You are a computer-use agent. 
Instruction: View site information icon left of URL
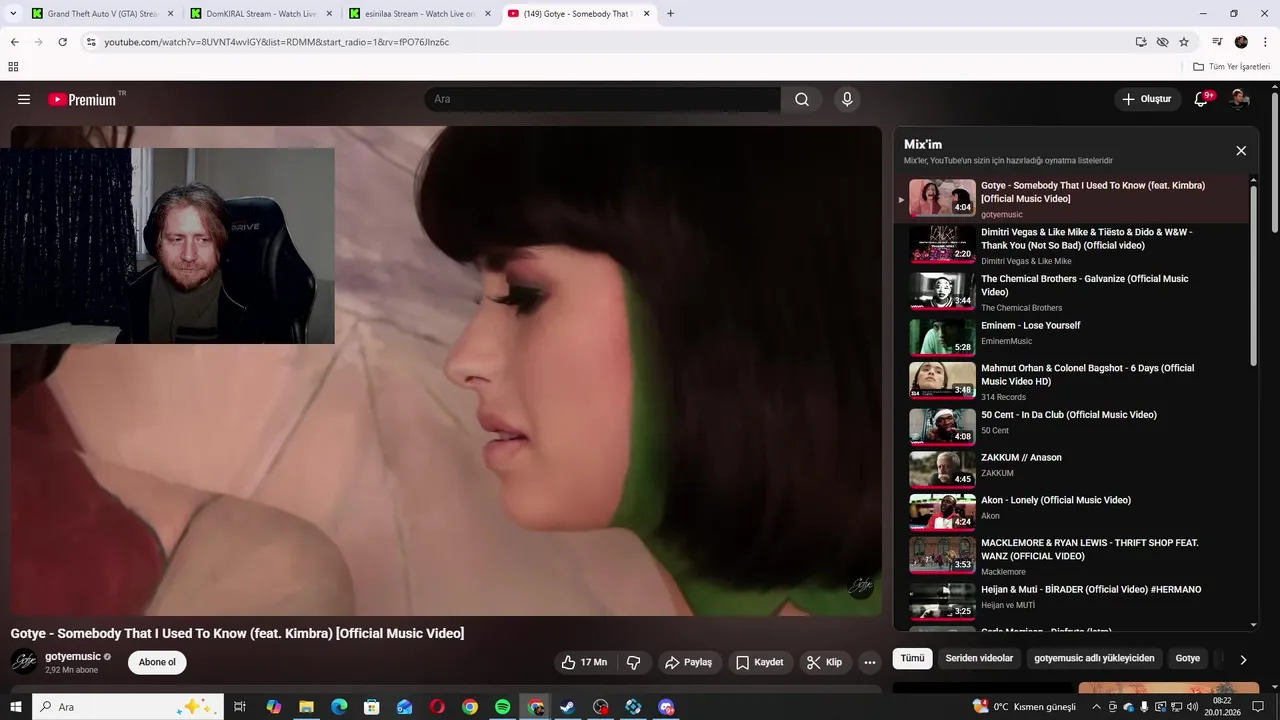pyautogui.click(x=91, y=42)
